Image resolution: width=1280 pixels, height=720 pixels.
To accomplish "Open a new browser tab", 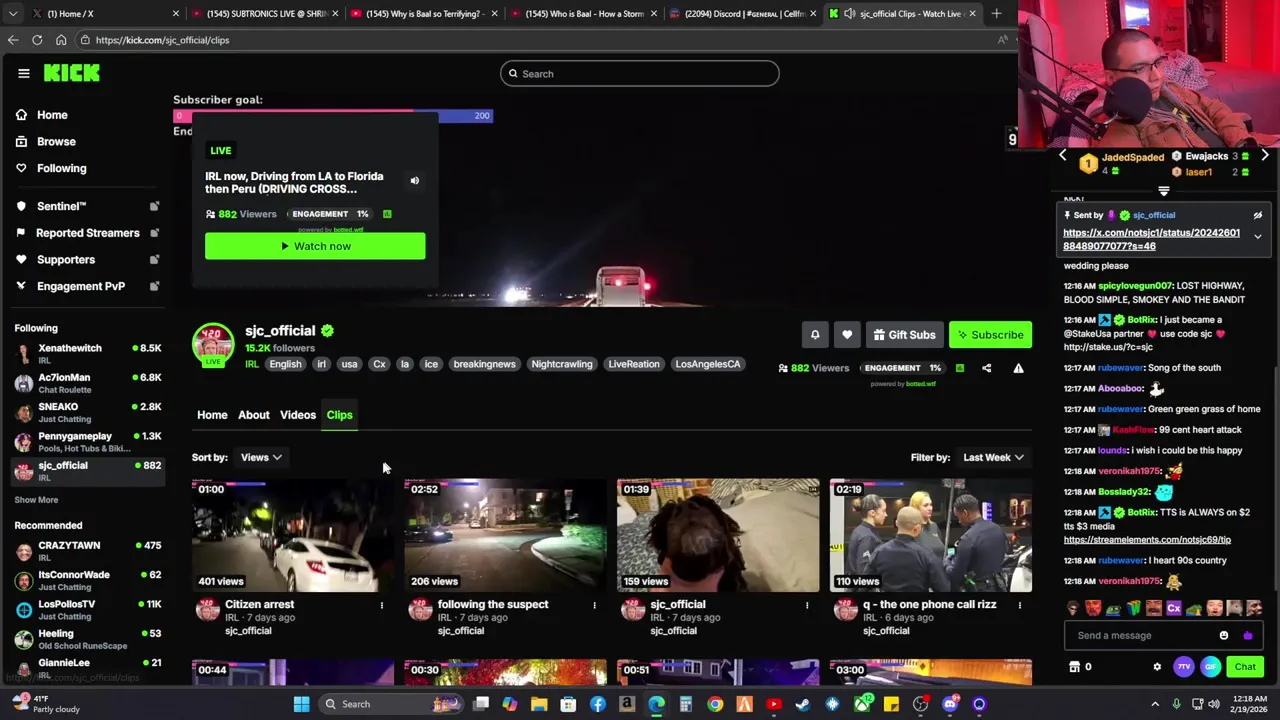I will click(996, 14).
